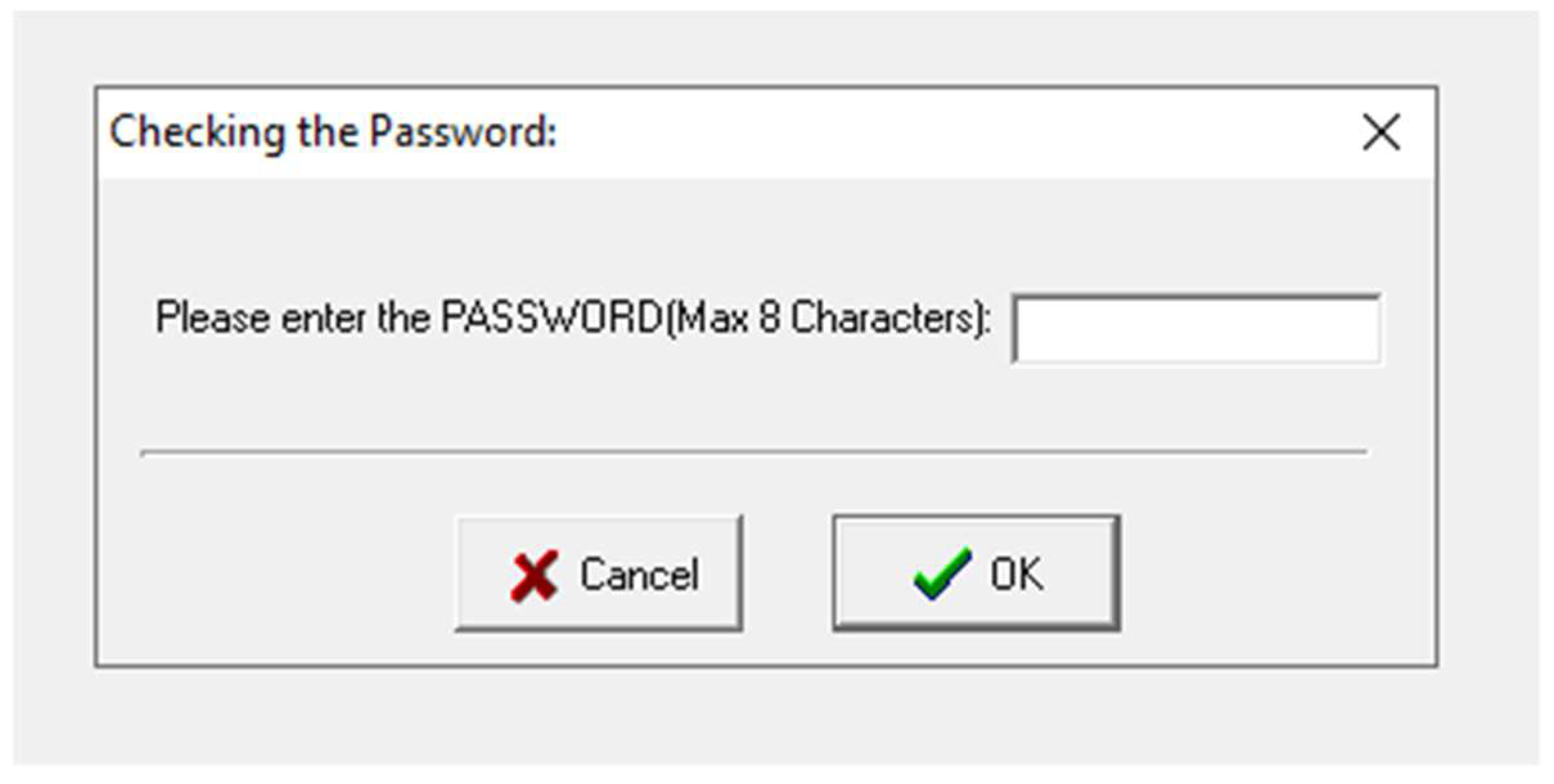Click the red X icon on Cancel
This screenshot has width=1554, height=784.
[534, 575]
